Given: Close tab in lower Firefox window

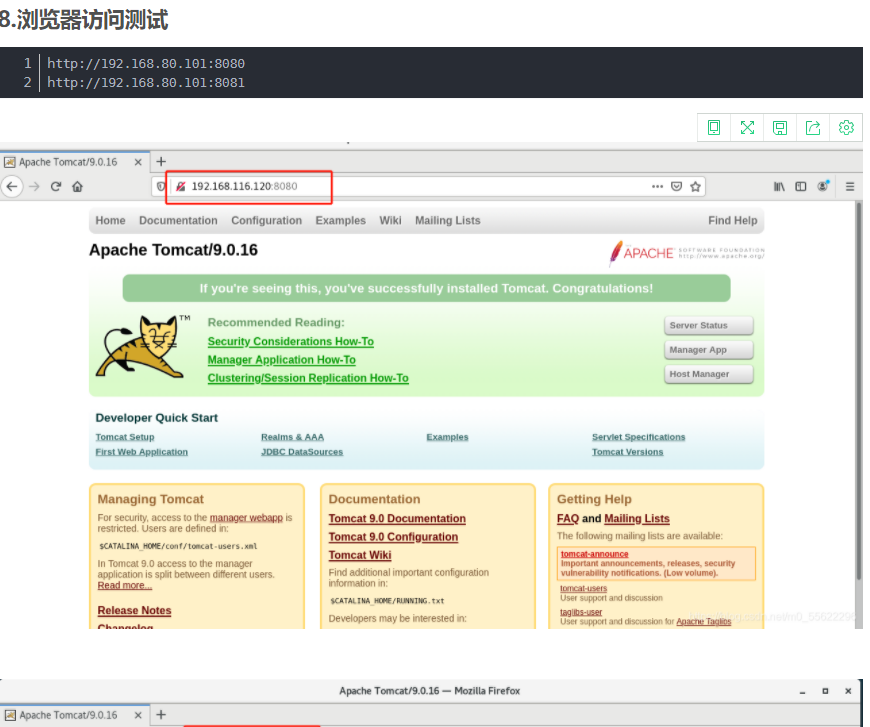Looking at the screenshot, I should pyautogui.click(x=138, y=715).
